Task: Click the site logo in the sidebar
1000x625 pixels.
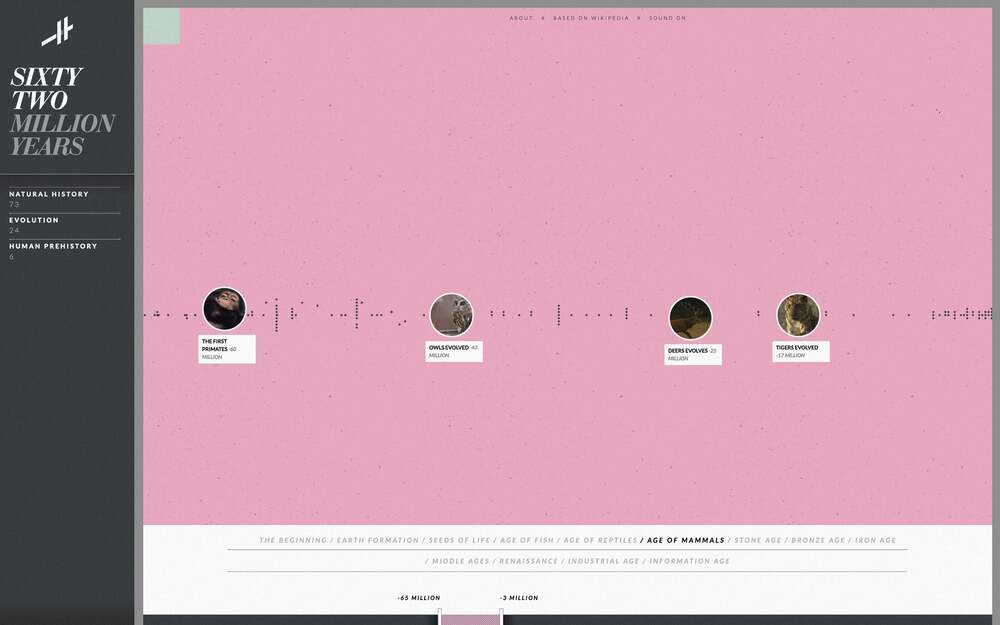Action: tap(57, 32)
